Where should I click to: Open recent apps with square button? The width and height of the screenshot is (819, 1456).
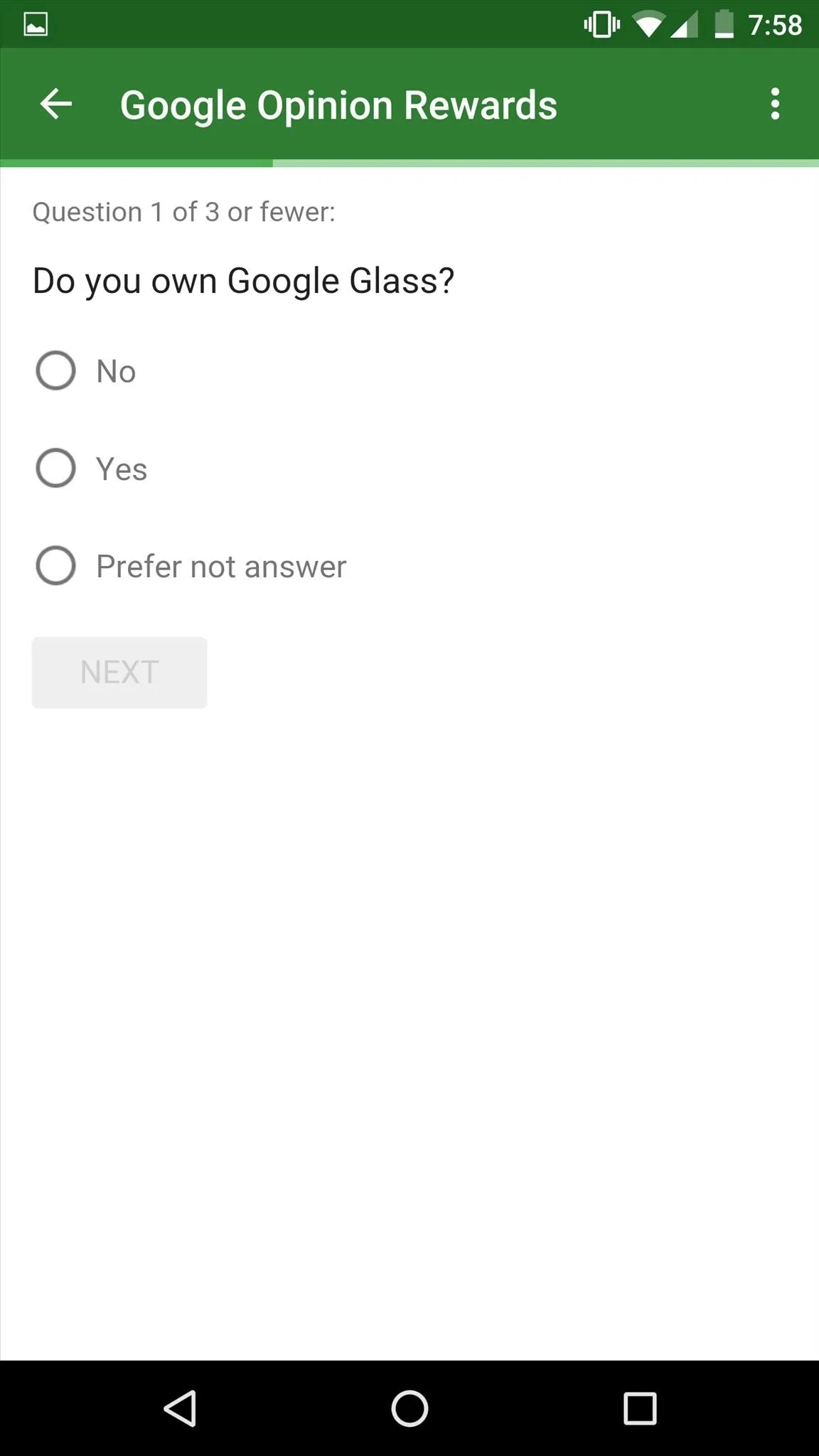coord(639,1408)
